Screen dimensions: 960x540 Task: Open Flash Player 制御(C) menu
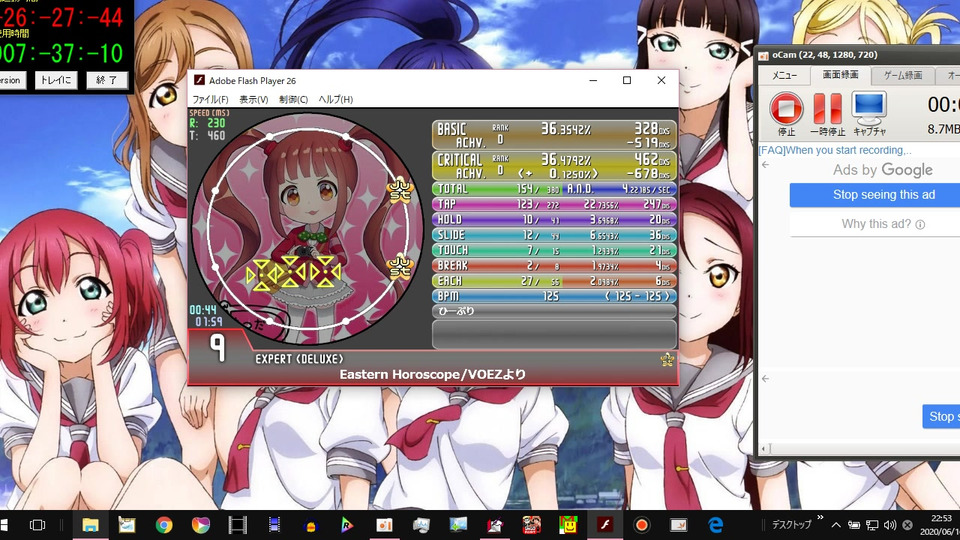click(x=293, y=99)
